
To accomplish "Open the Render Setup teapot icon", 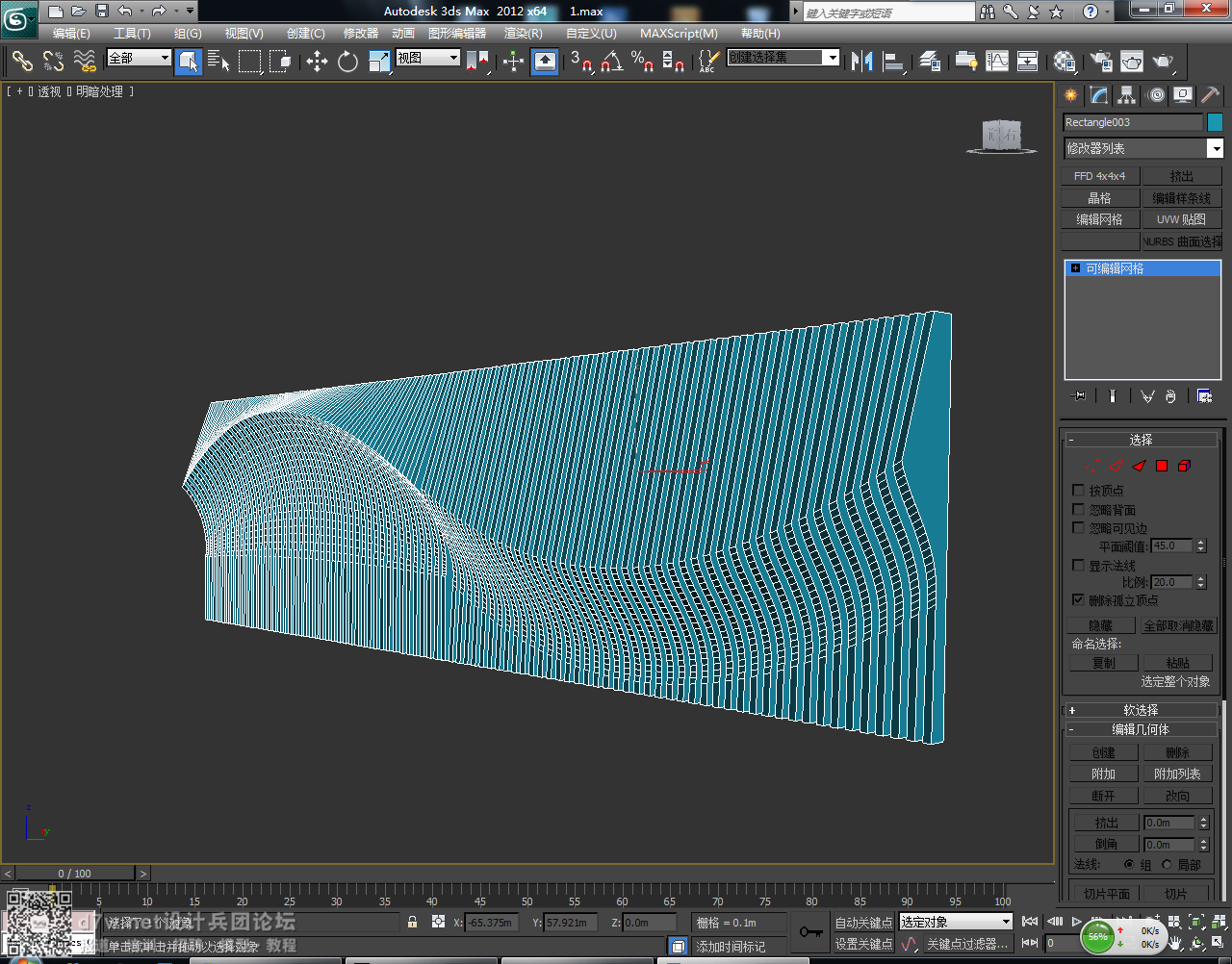I will click(1101, 62).
